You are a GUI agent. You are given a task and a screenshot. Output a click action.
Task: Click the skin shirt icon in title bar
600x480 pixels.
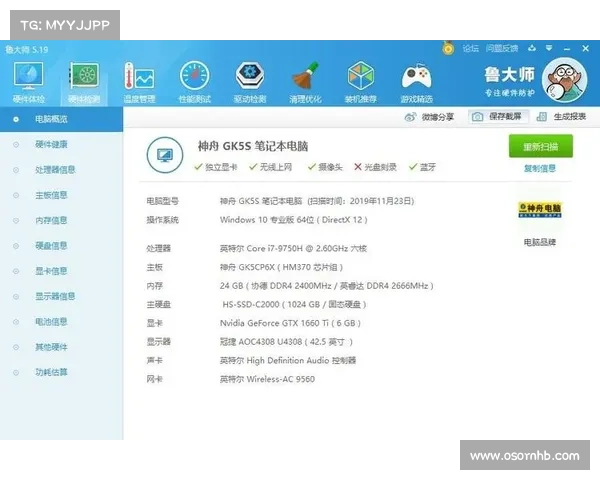(532, 48)
